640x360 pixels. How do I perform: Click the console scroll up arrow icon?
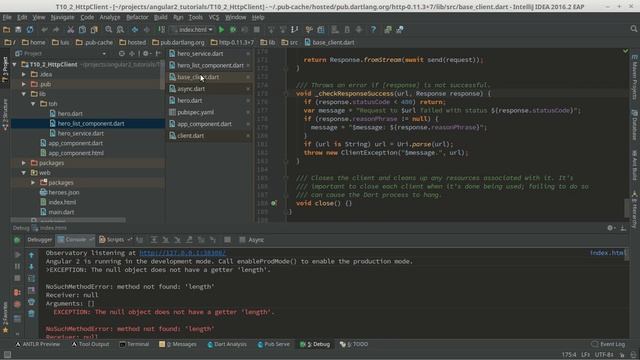31,255
